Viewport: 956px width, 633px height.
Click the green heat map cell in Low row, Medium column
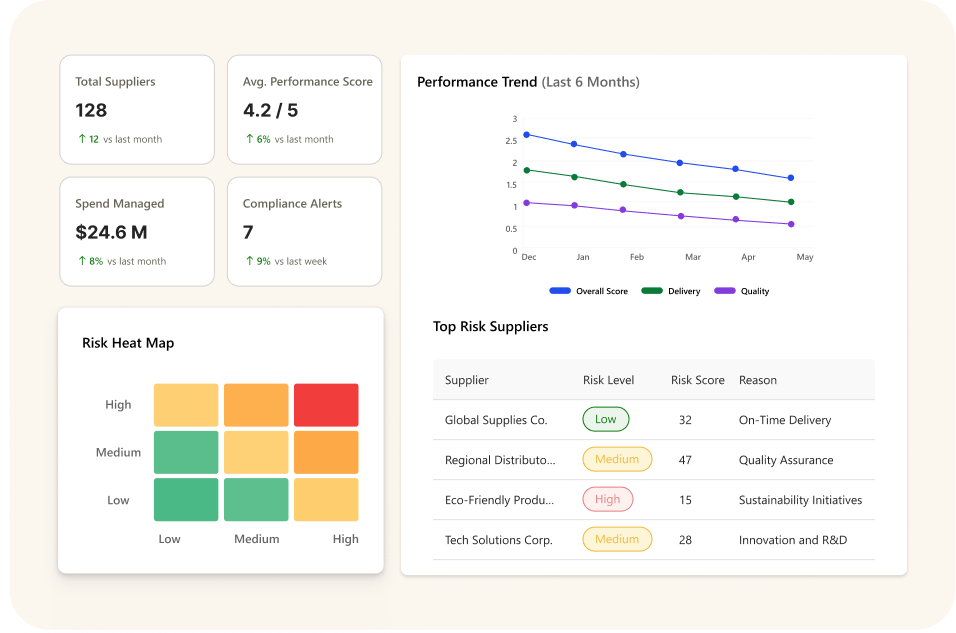tap(256, 499)
